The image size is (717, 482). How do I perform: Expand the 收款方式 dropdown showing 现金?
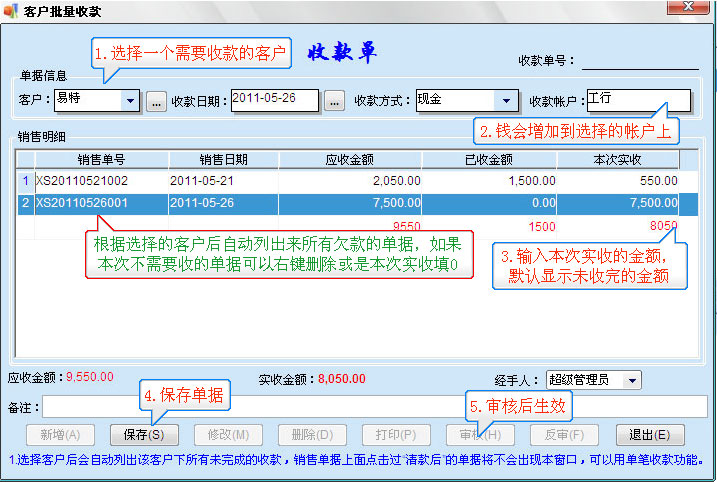coord(508,101)
